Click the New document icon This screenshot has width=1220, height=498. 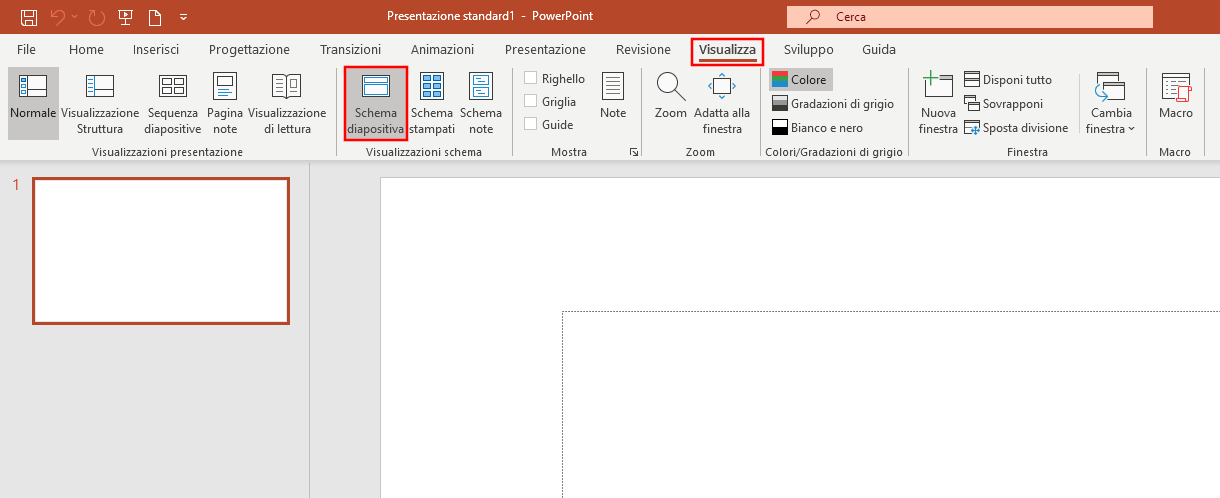point(154,17)
